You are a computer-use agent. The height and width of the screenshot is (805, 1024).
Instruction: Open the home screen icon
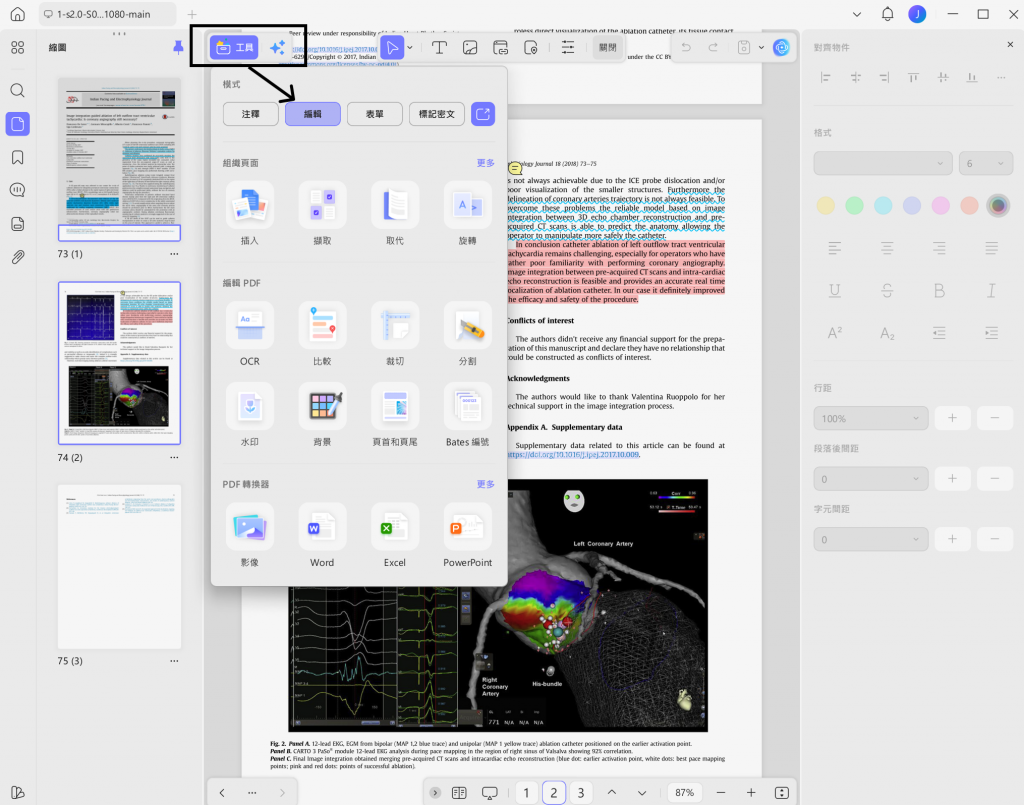pos(18,14)
